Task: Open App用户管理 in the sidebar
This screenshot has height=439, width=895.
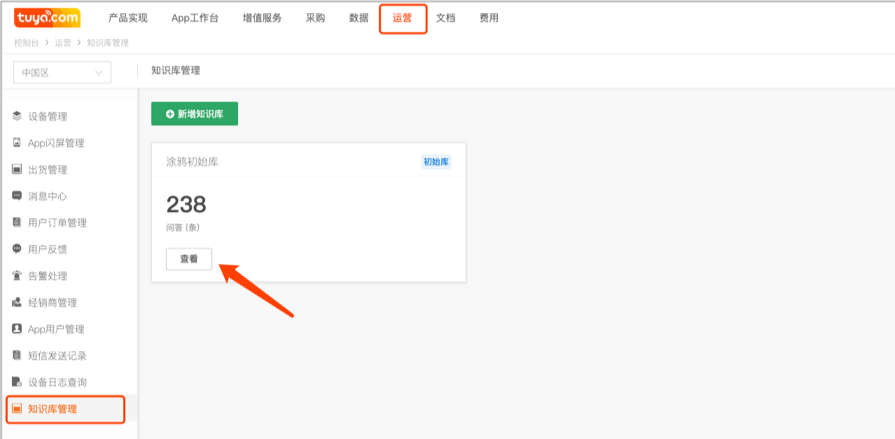Action: [56, 329]
